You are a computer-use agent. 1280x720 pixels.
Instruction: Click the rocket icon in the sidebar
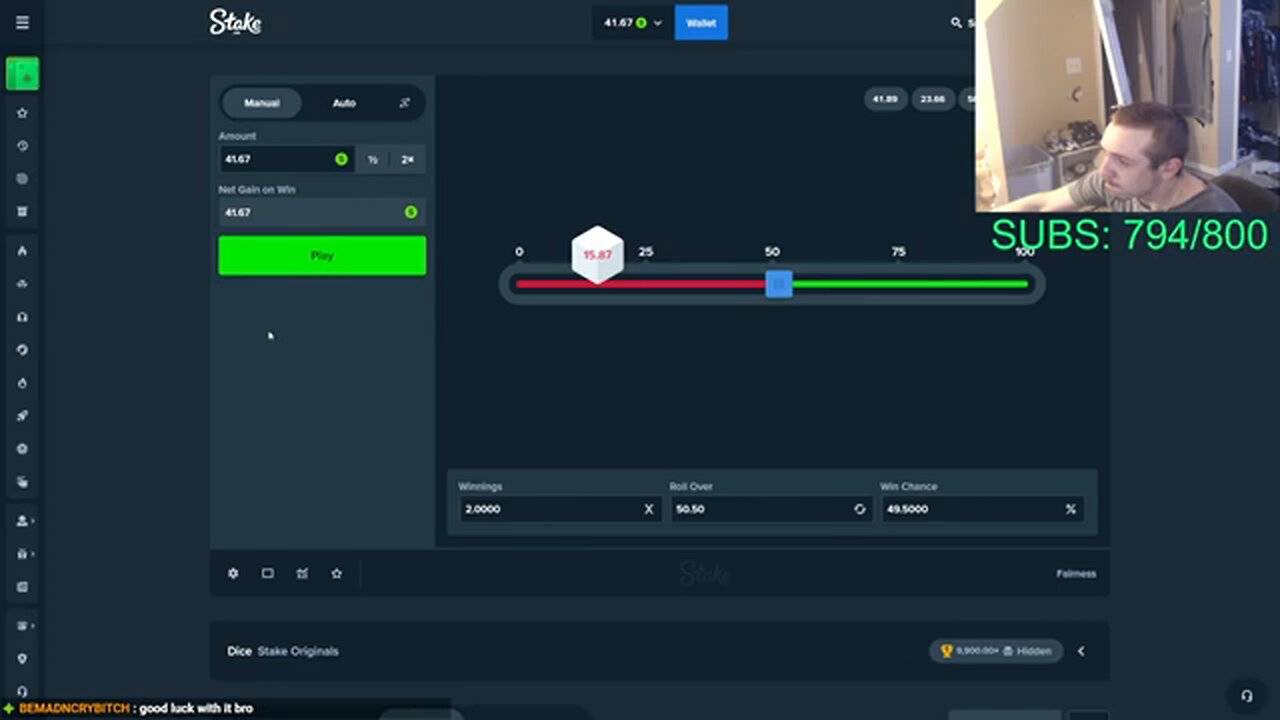tap(22, 415)
